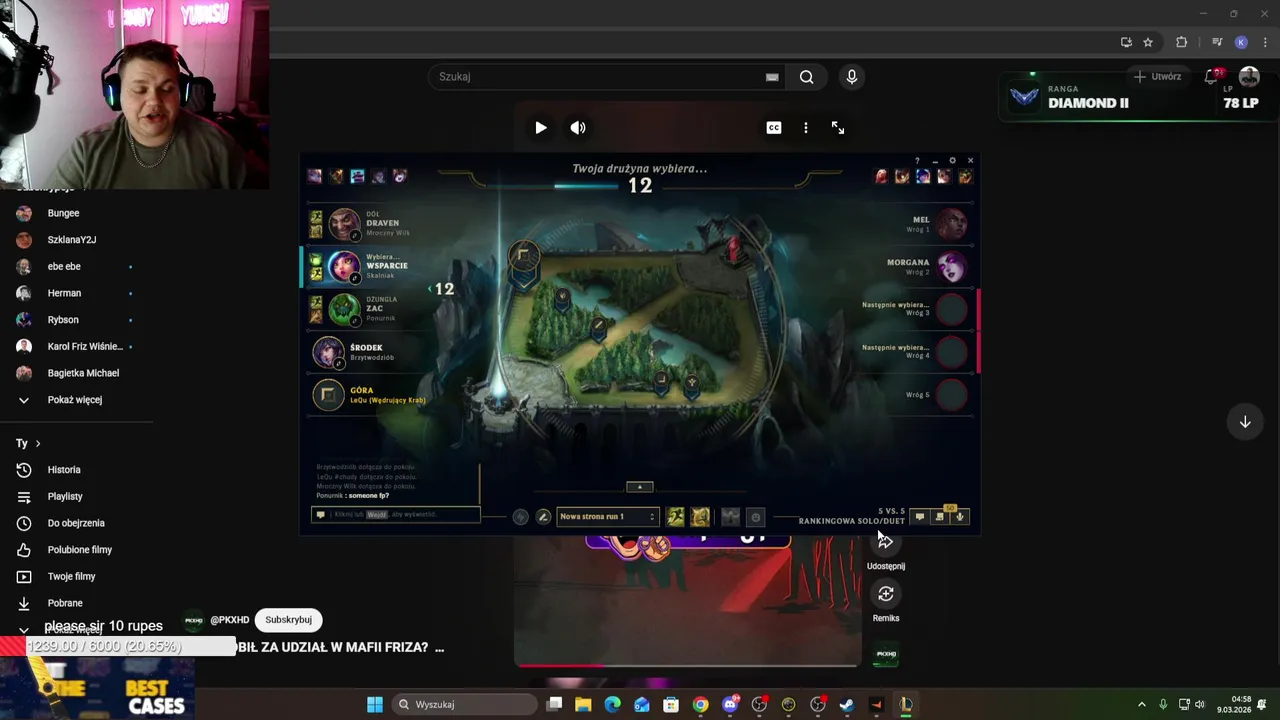This screenshot has height=720, width=1280.
Task: Mute the YouTube video volume
Action: point(578,128)
